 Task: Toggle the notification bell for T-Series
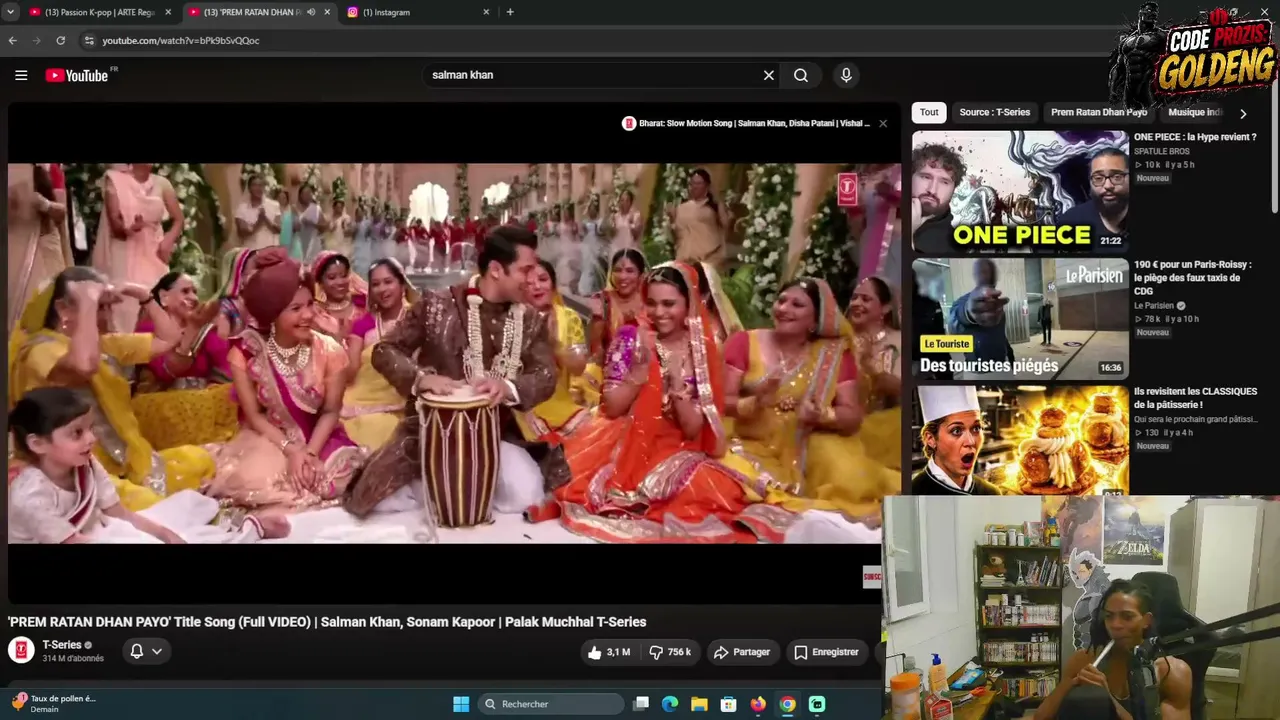[137, 651]
